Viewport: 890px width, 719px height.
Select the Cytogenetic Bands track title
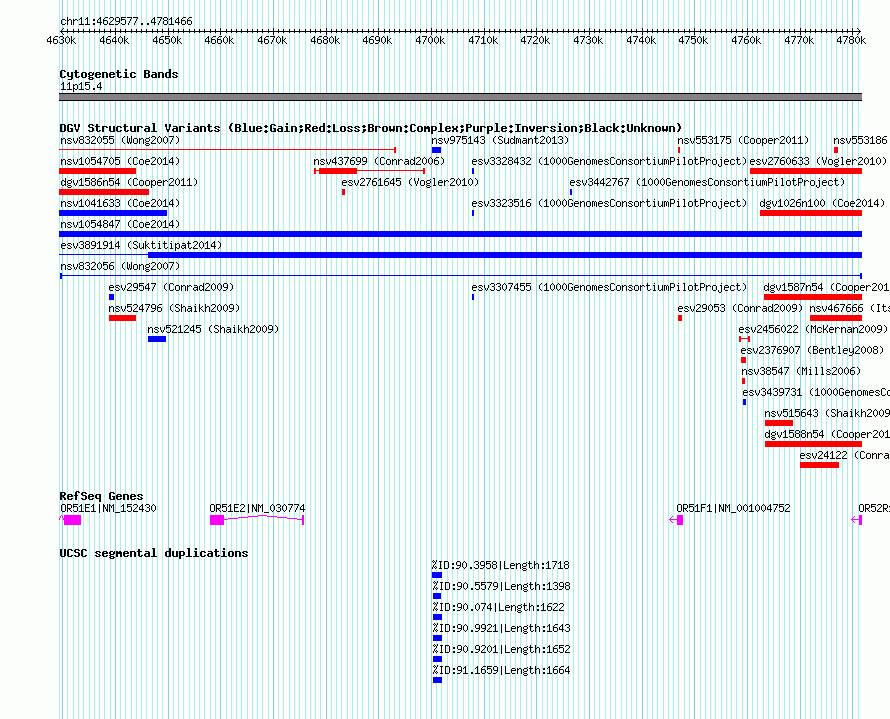tap(119, 74)
